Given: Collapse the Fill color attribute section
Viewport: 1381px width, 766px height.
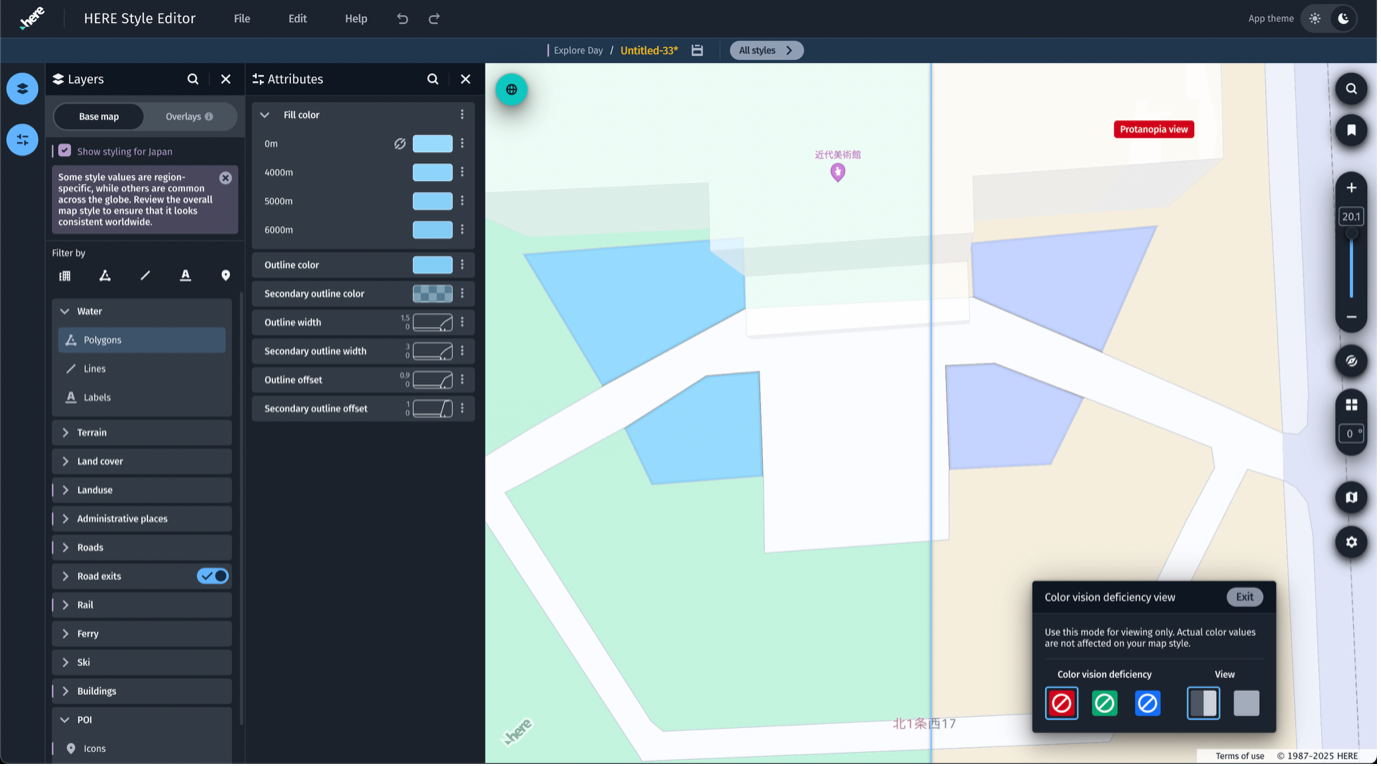Looking at the screenshot, I should point(265,115).
